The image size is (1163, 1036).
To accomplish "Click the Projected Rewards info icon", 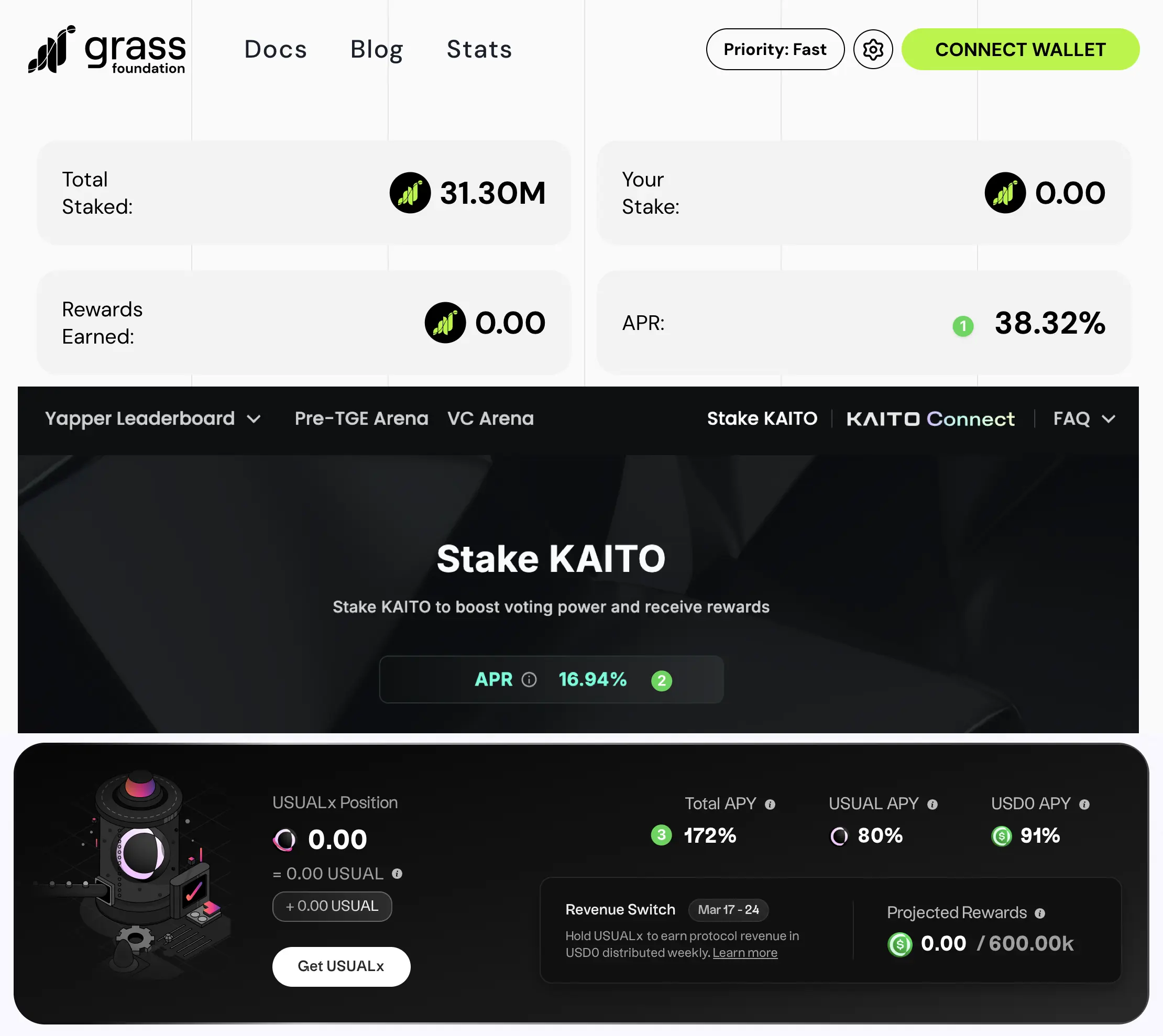I will (x=1039, y=913).
